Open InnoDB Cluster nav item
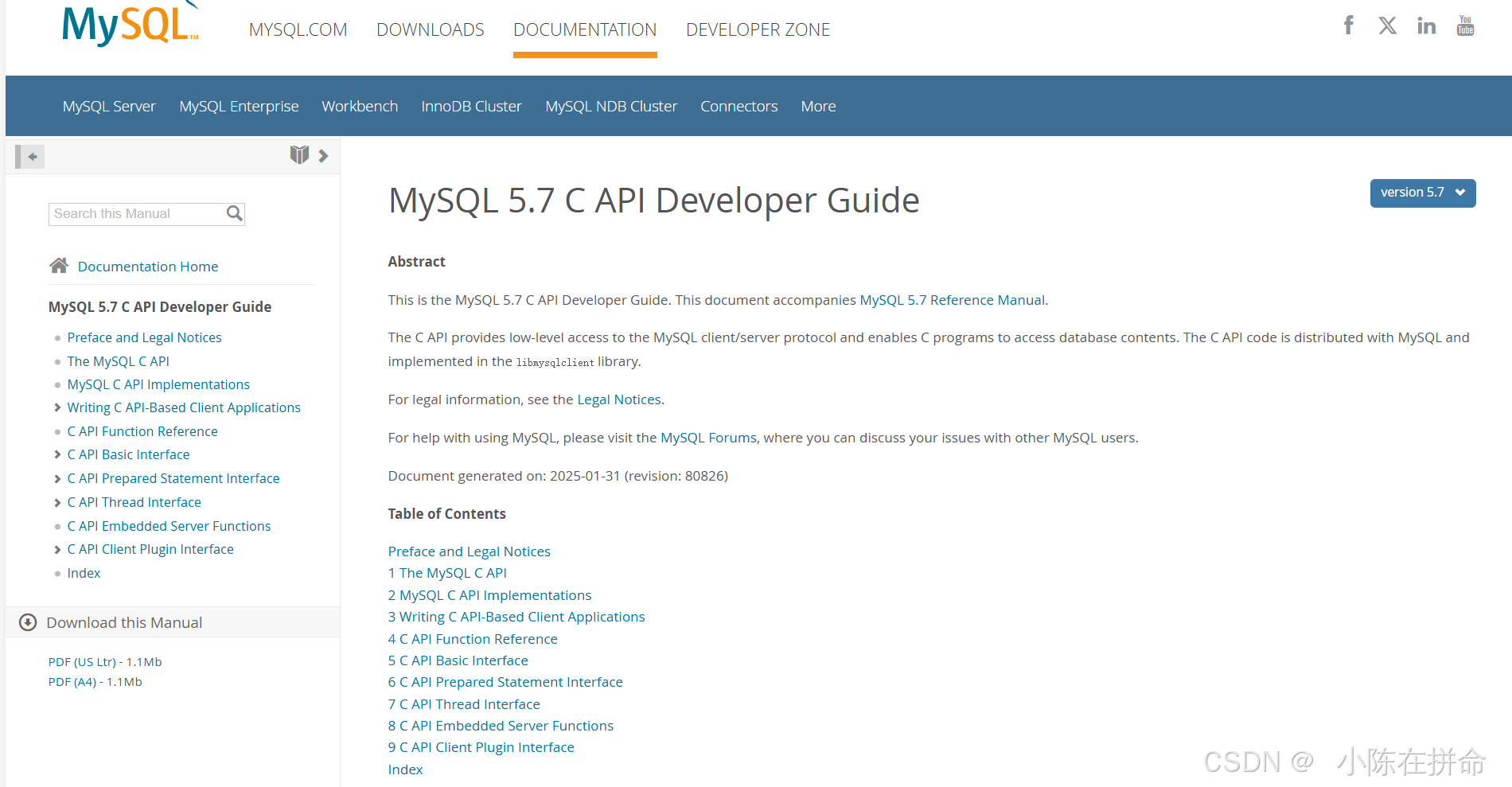Screen dimensions: 1512x787 point(471,106)
